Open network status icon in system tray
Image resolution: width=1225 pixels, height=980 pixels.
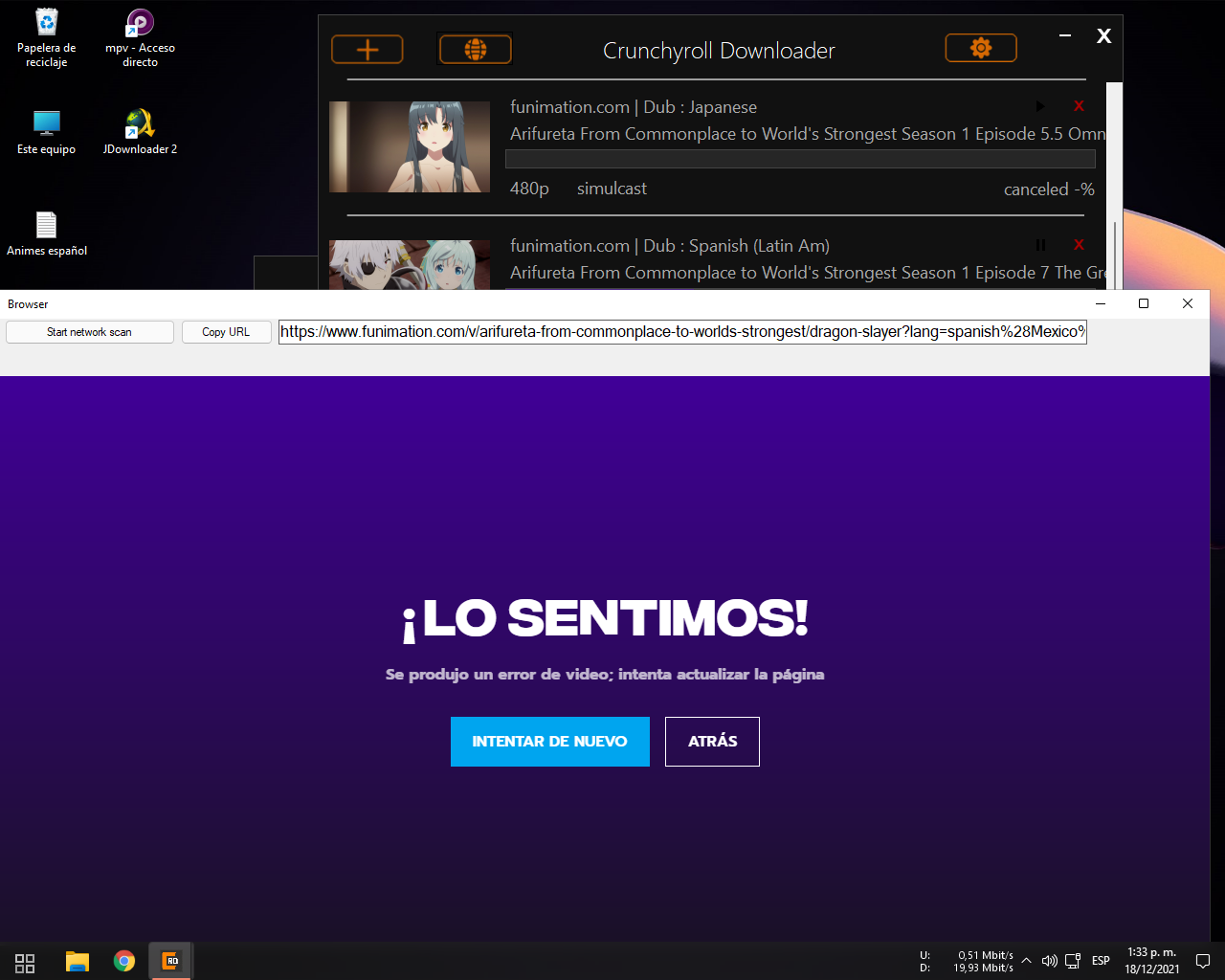[x=1073, y=961]
